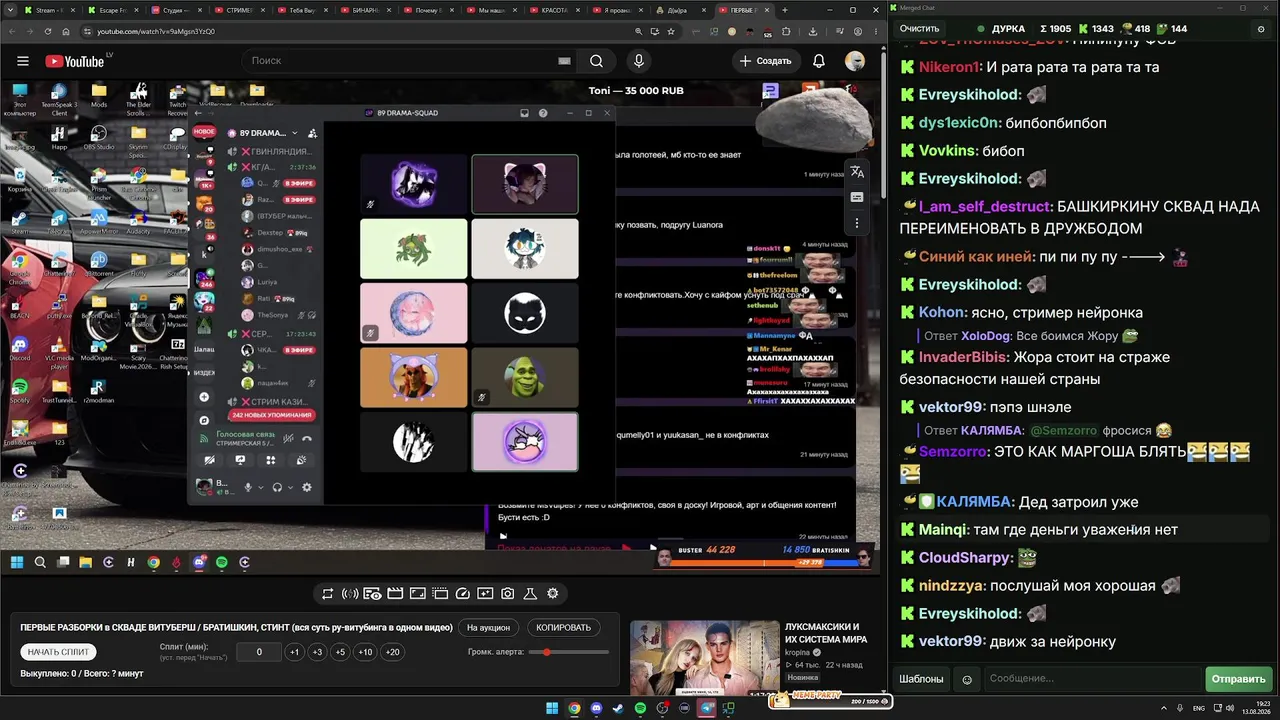Screen dimensions: 1280x720
Task: Open the emoji picker in chat input
Action: pos(967,680)
